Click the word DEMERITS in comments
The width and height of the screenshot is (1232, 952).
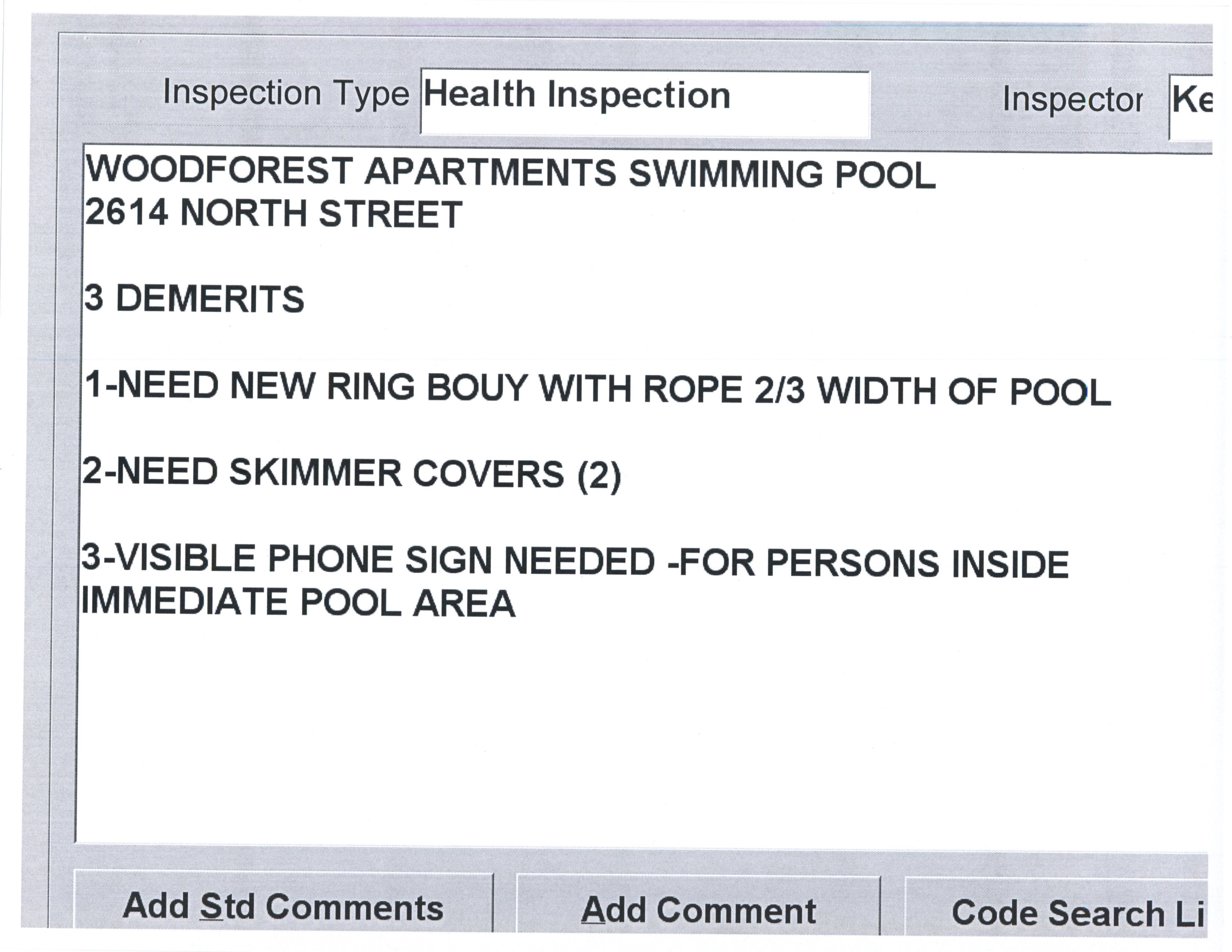[210, 299]
